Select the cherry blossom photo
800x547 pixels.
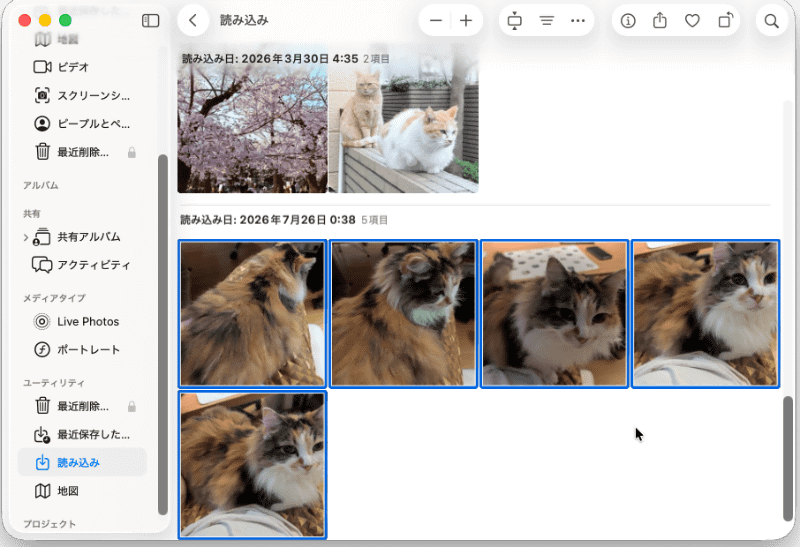coord(252,122)
